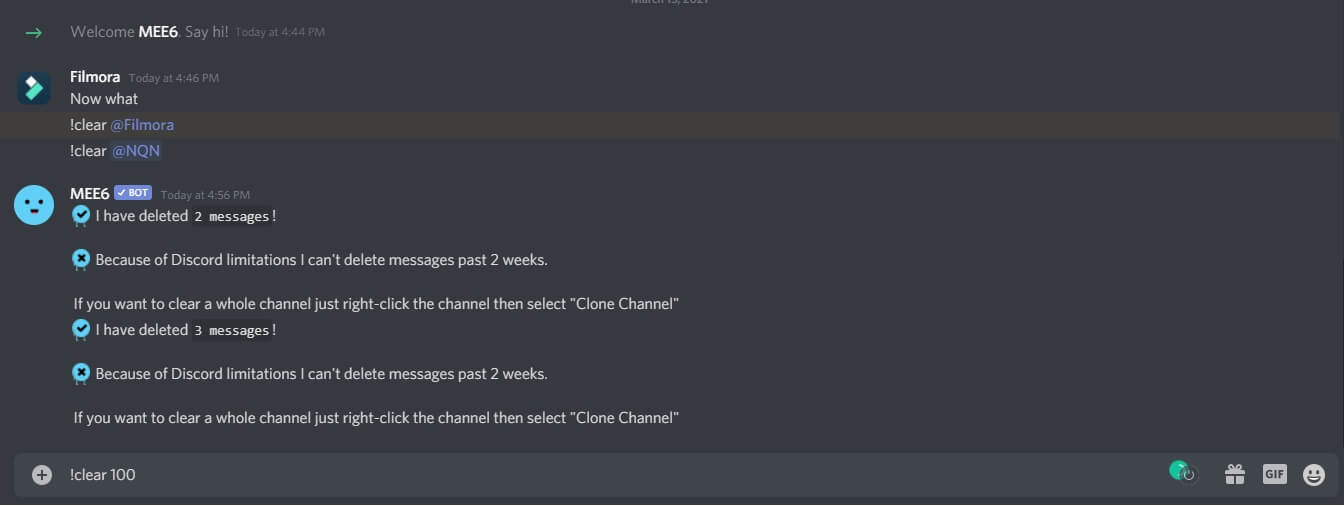
Task: Open the emoji picker
Action: click(x=1314, y=475)
